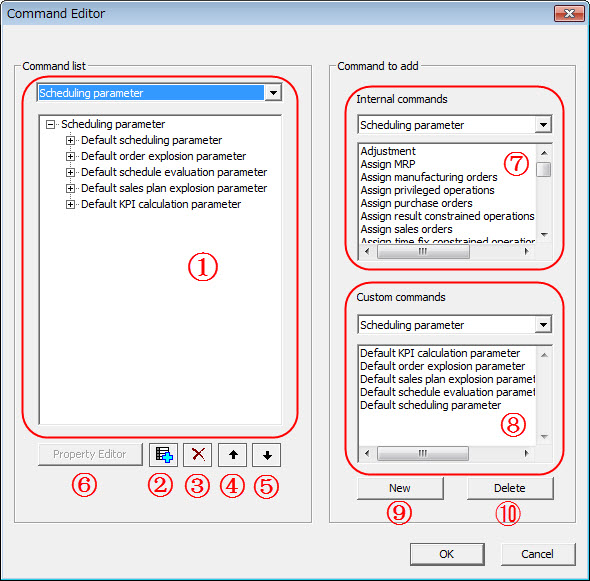Click the add command icon button
The image size is (590, 581).
[x=163, y=455]
